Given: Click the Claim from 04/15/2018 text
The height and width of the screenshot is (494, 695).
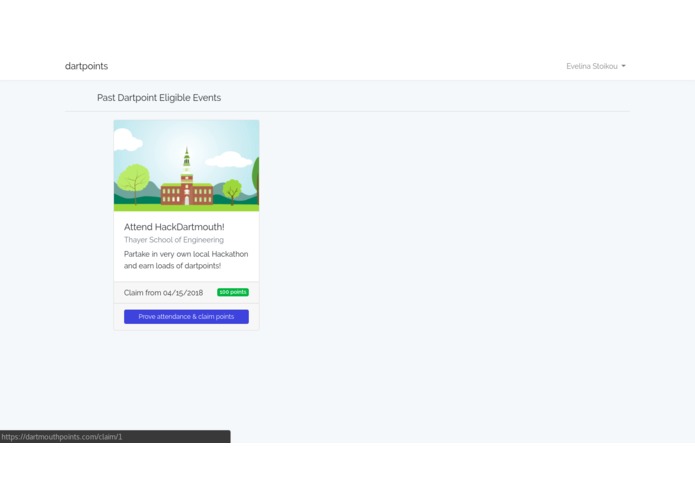Looking at the screenshot, I should pyautogui.click(x=164, y=293).
